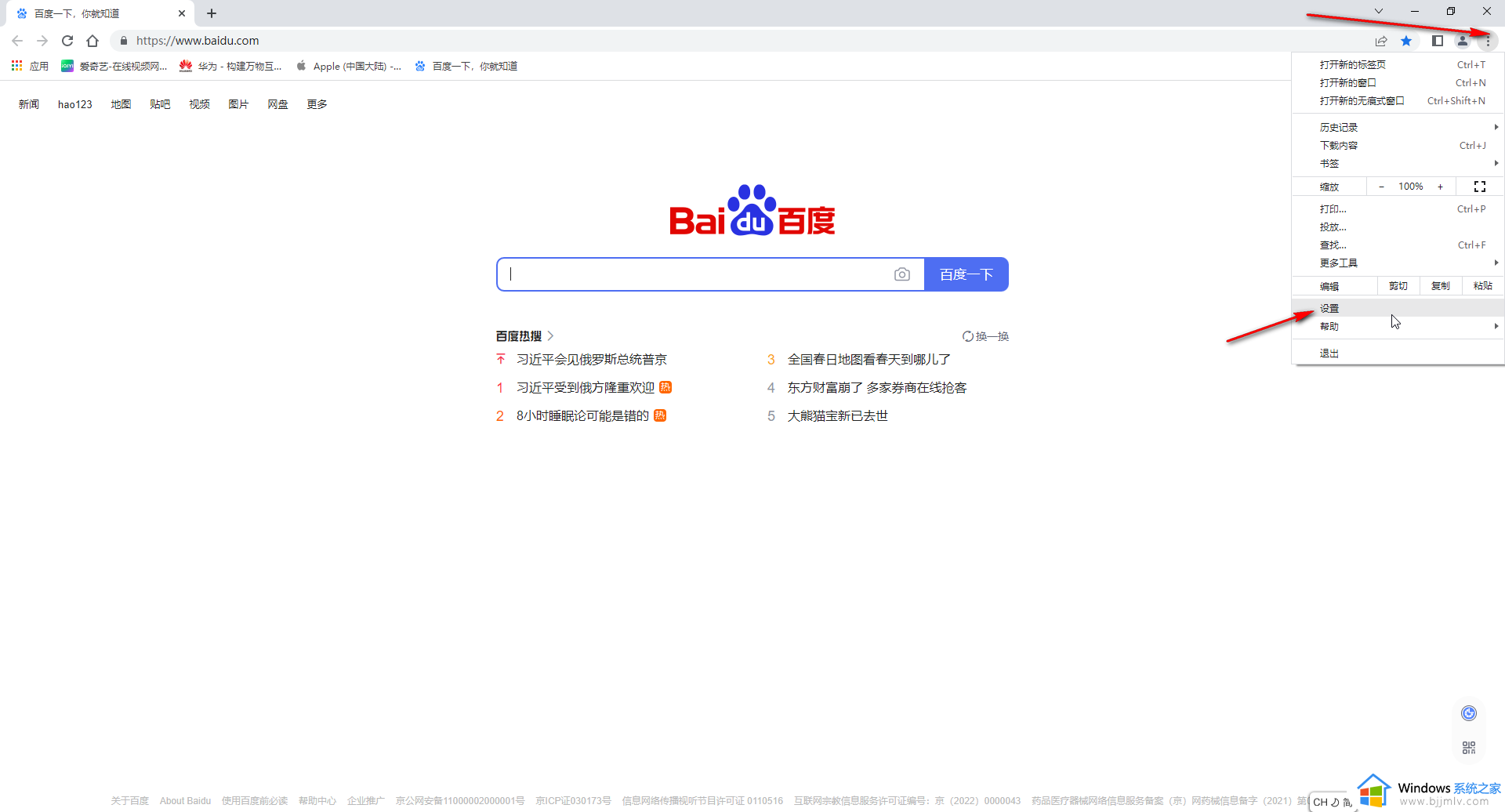Viewport: 1505px width, 812px height.
Task: Zoom in with the plus button
Action: tap(1441, 187)
